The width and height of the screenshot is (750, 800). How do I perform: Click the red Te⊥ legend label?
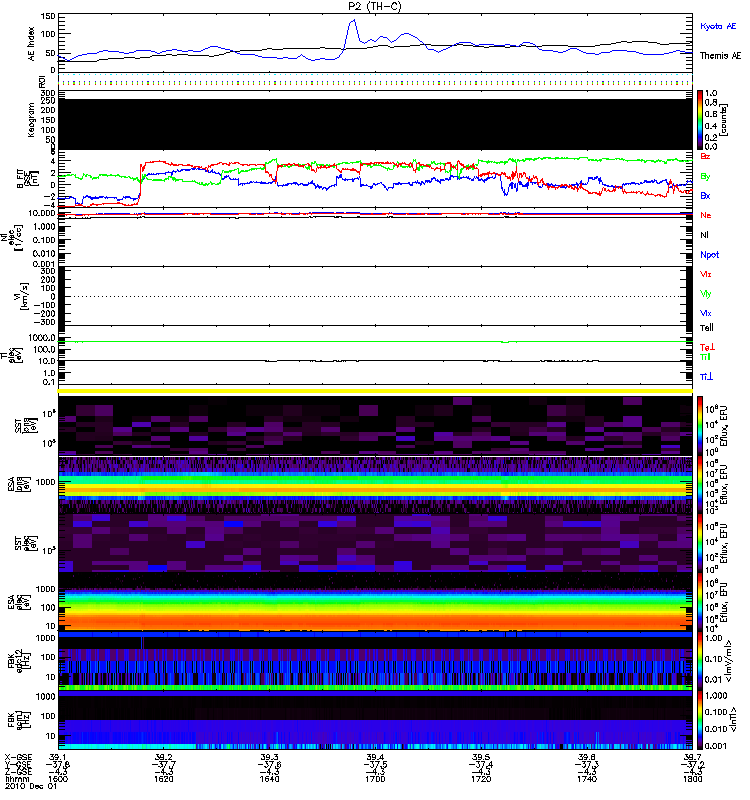(x=707, y=347)
